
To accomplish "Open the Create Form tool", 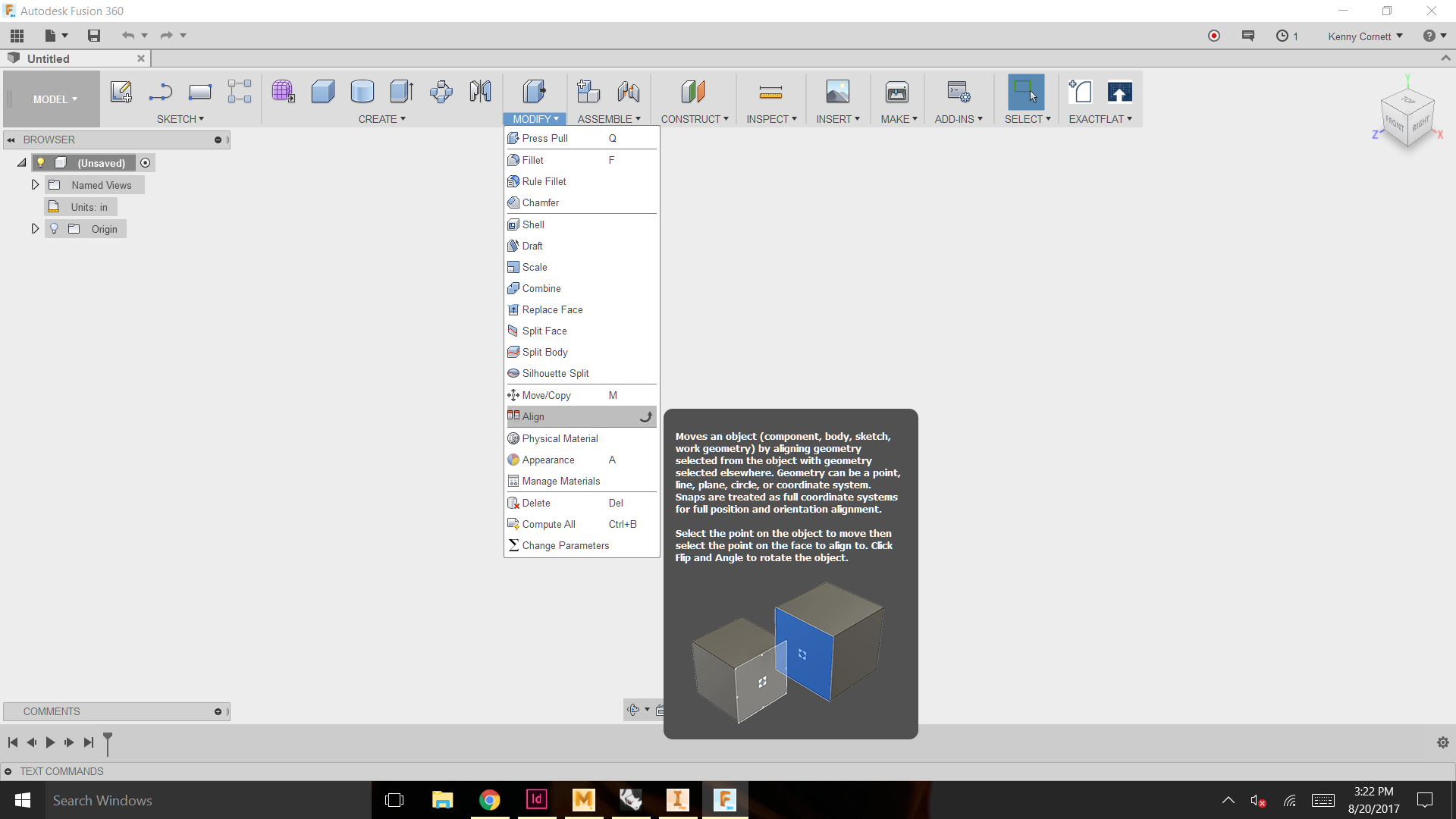I will pyautogui.click(x=283, y=91).
